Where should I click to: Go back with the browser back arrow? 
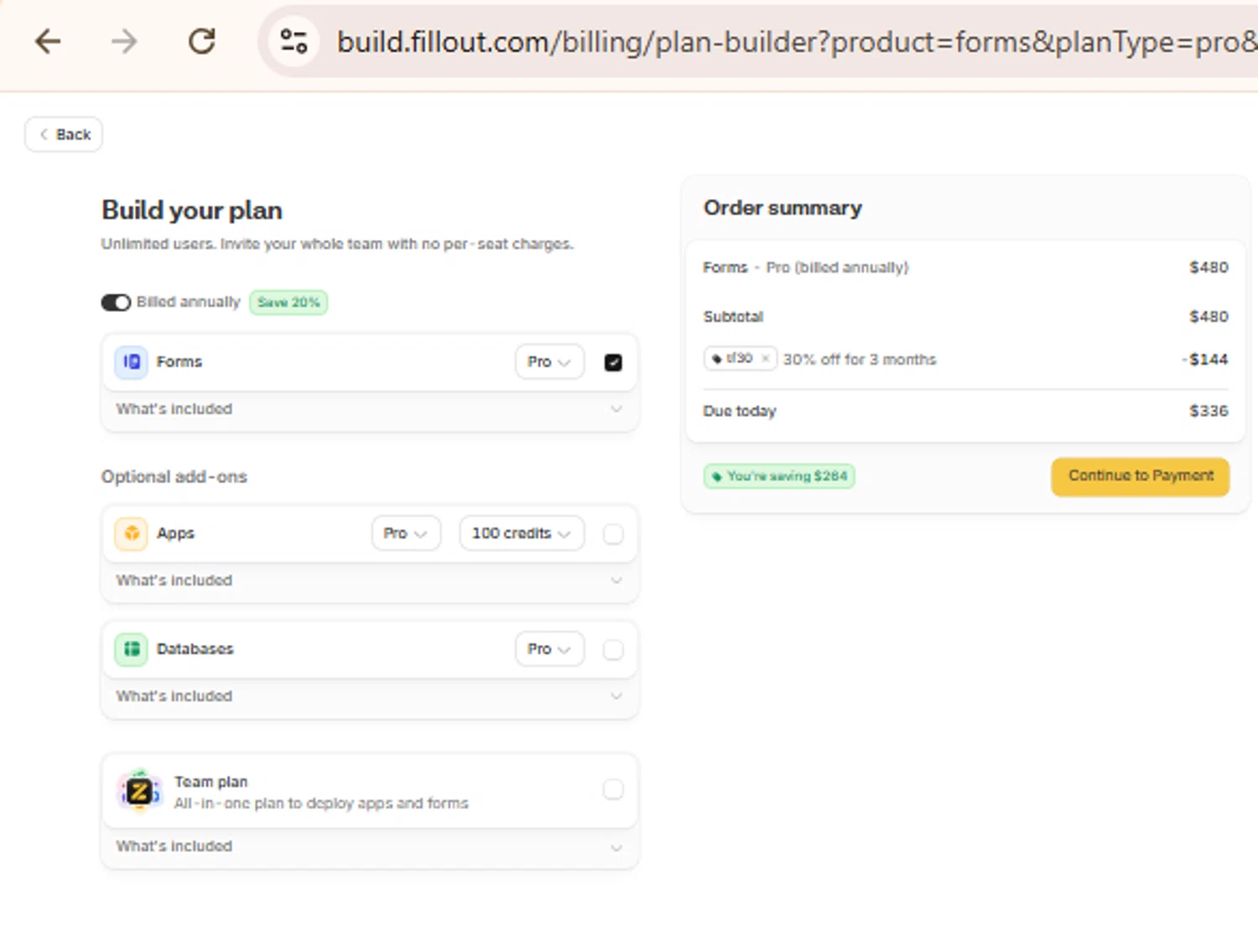coord(48,41)
